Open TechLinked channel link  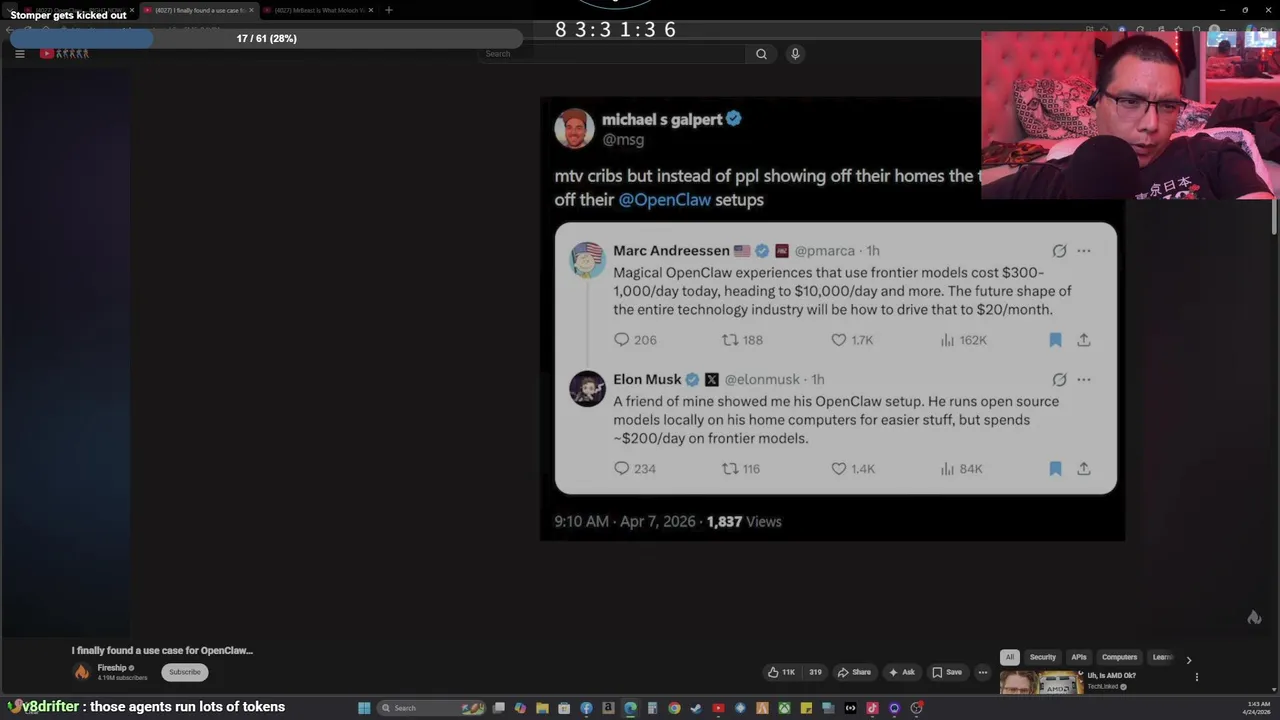click(1102, 687)
